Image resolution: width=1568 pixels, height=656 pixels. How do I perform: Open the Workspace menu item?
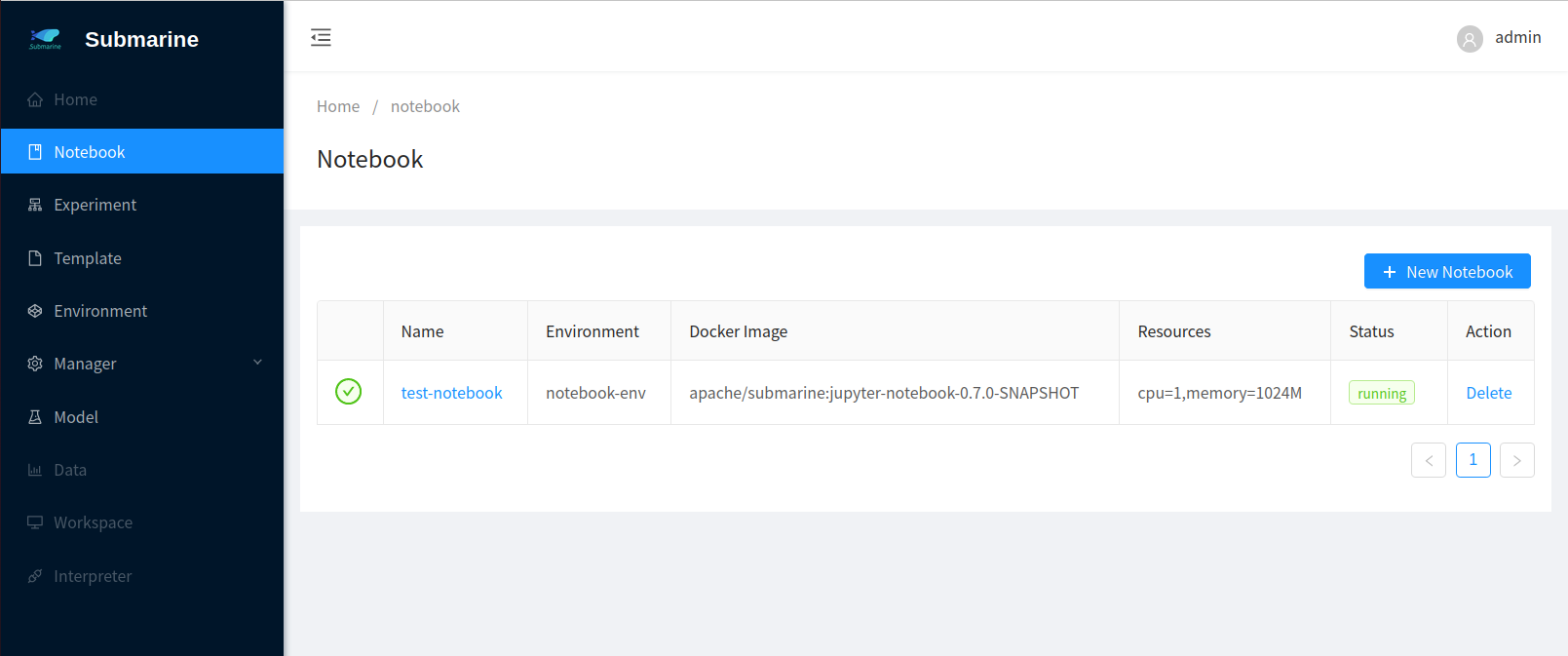(93, 522)
